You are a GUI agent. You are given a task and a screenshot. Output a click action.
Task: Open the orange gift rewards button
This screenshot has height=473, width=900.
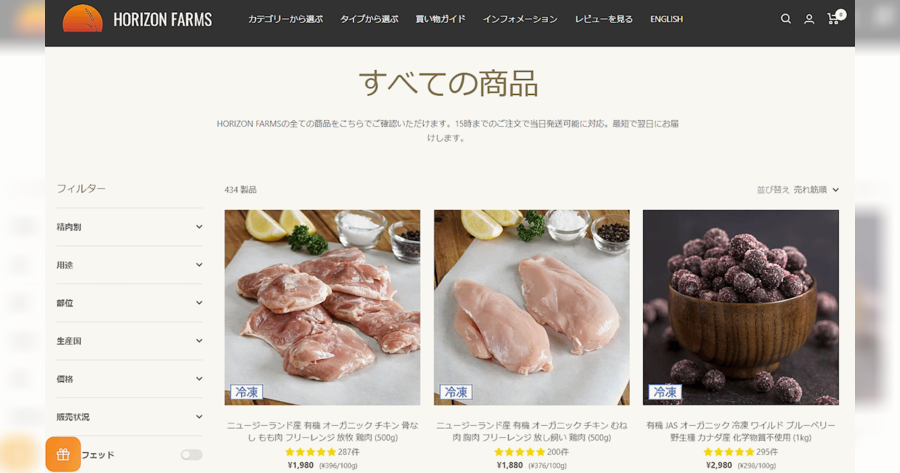click(63, 454)
